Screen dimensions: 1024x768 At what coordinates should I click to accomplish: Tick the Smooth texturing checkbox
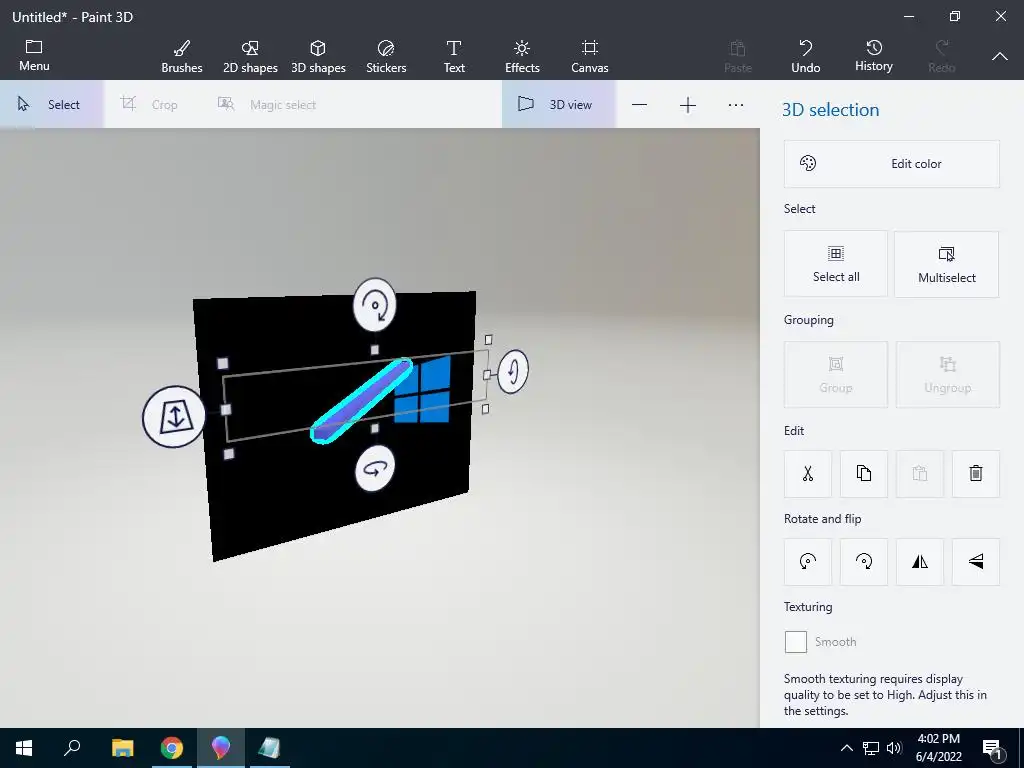tap(795, 642)
